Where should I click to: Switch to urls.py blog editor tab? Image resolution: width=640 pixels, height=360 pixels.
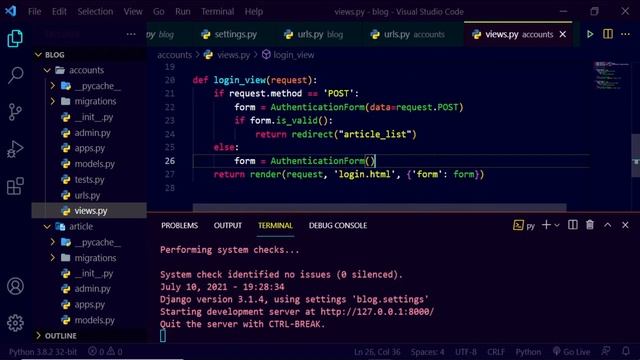pyautogui.click(x=313, y=34)
